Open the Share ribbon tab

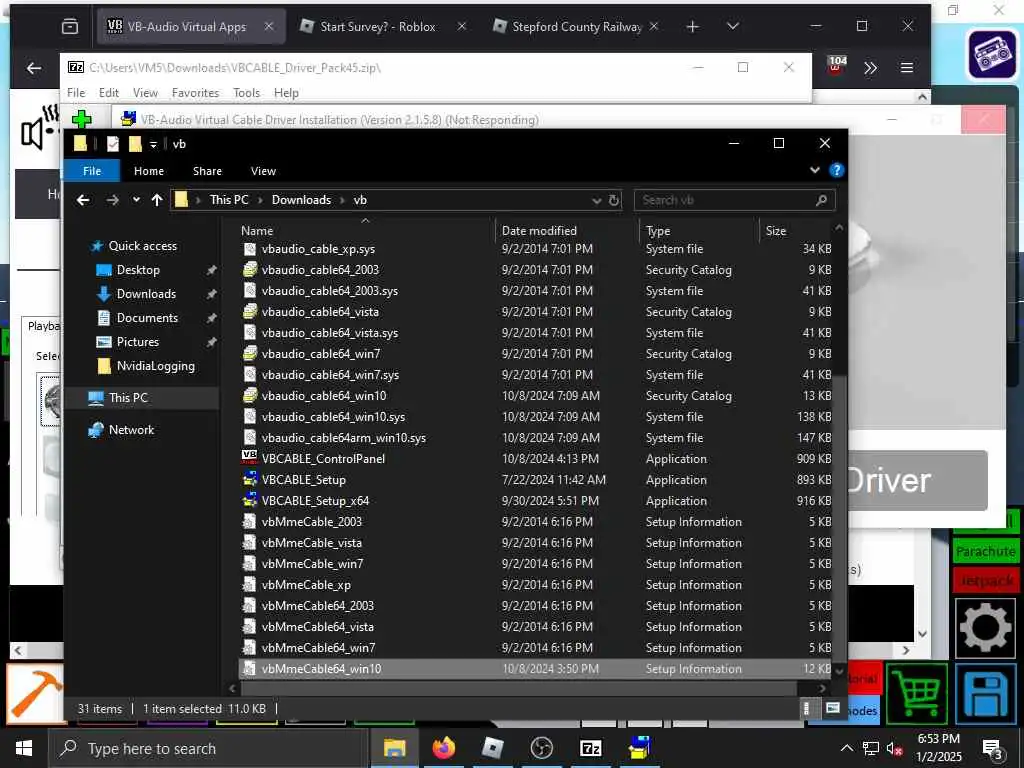207,171
